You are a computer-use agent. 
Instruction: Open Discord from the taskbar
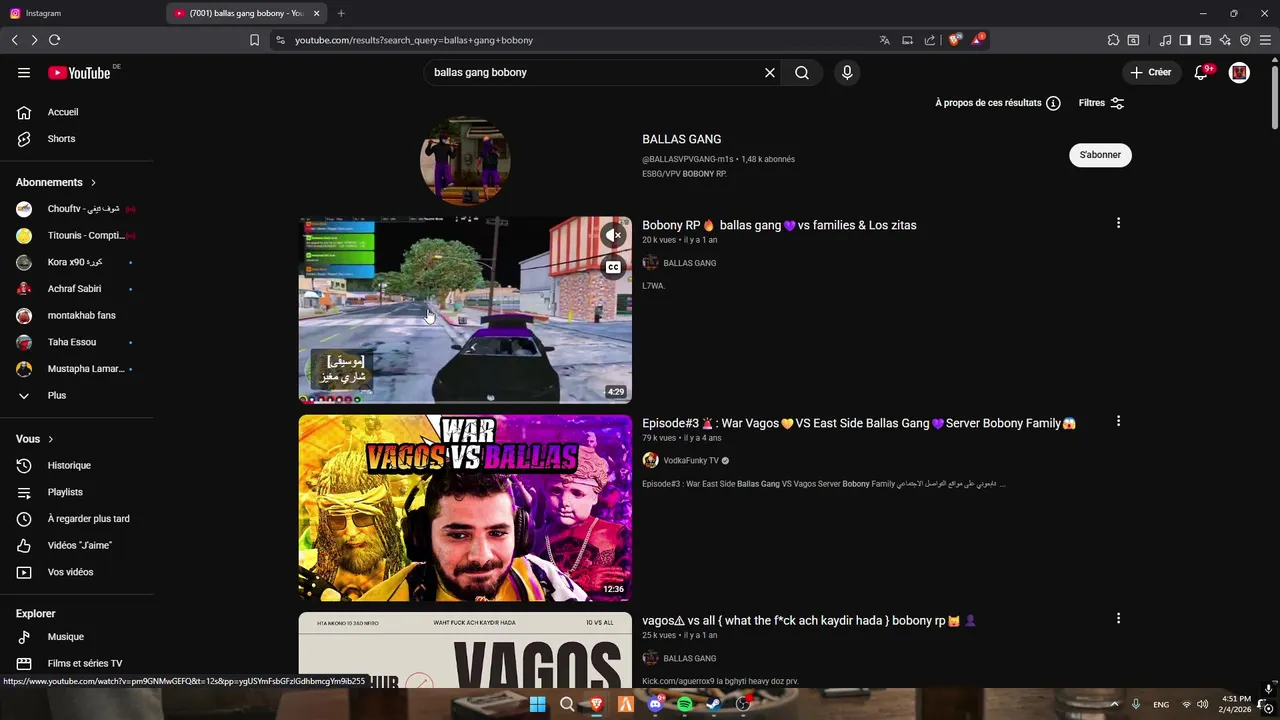click(x=655, y=704)
